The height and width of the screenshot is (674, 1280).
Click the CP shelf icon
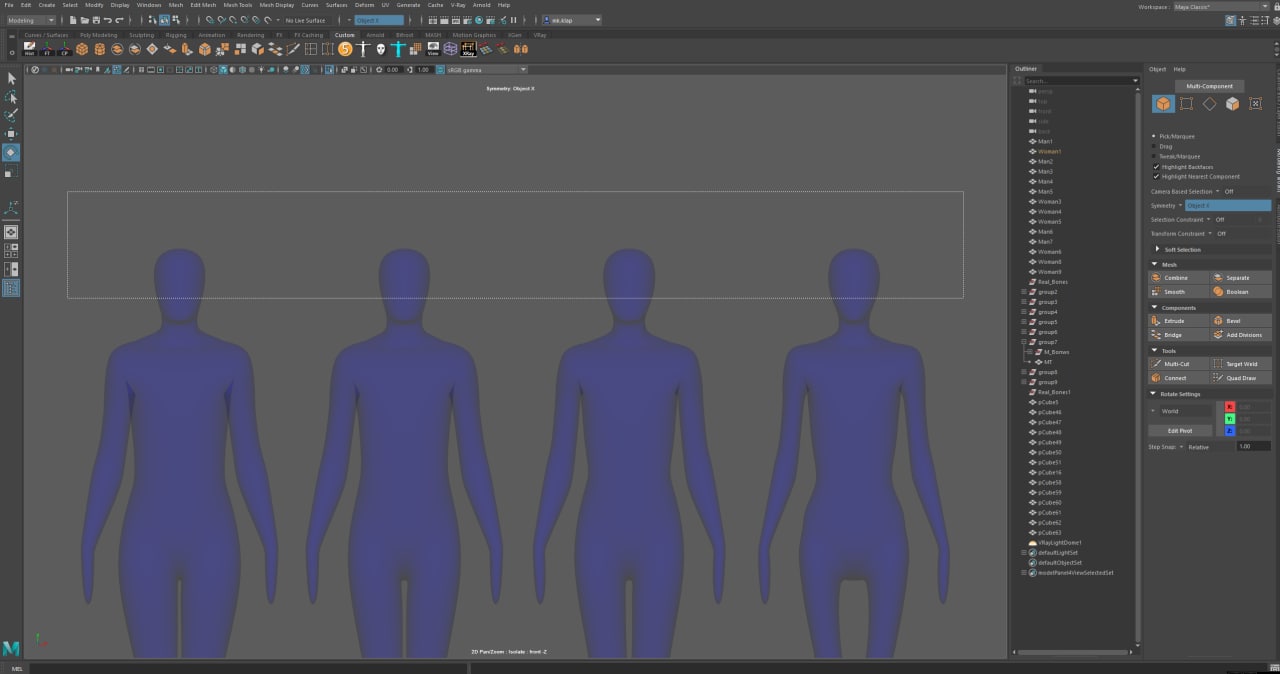pos(64,48)
